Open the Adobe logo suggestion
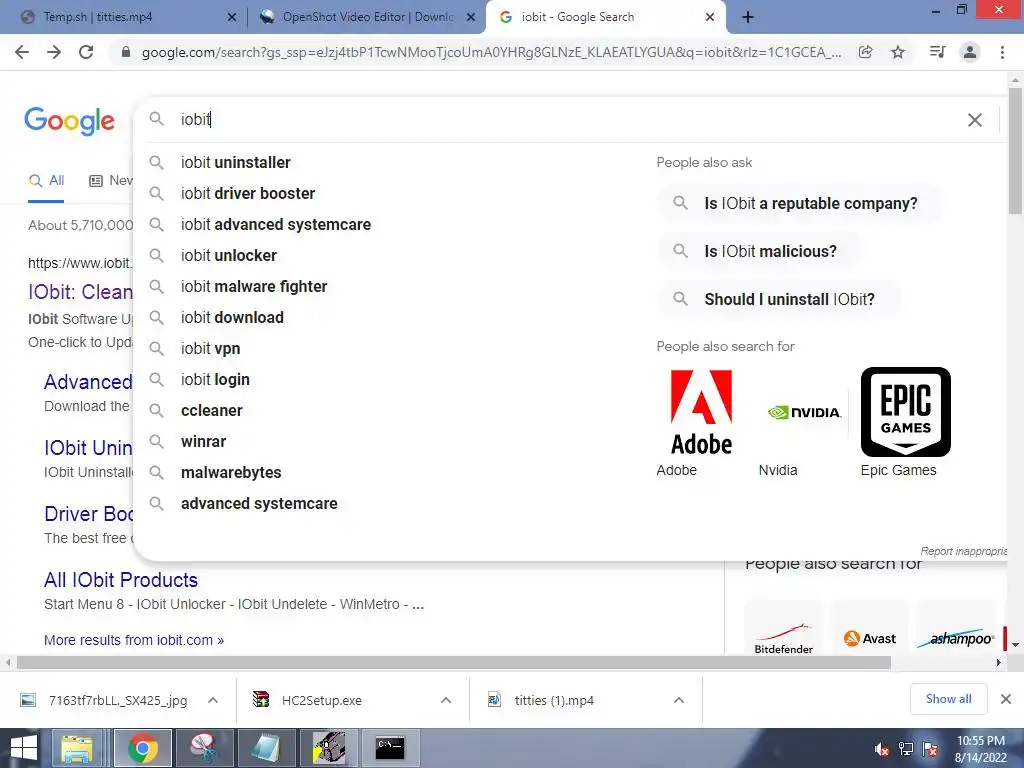This screenshot has width=1024, height=768. click(702, 412)
